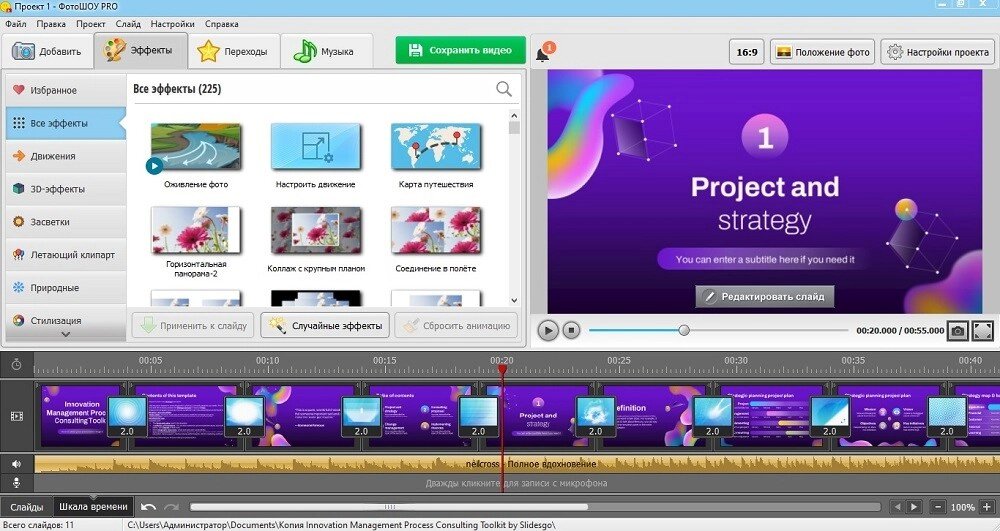Open the Правка menu
Screen dimensions: 1000x531
(x=51, y=24)
